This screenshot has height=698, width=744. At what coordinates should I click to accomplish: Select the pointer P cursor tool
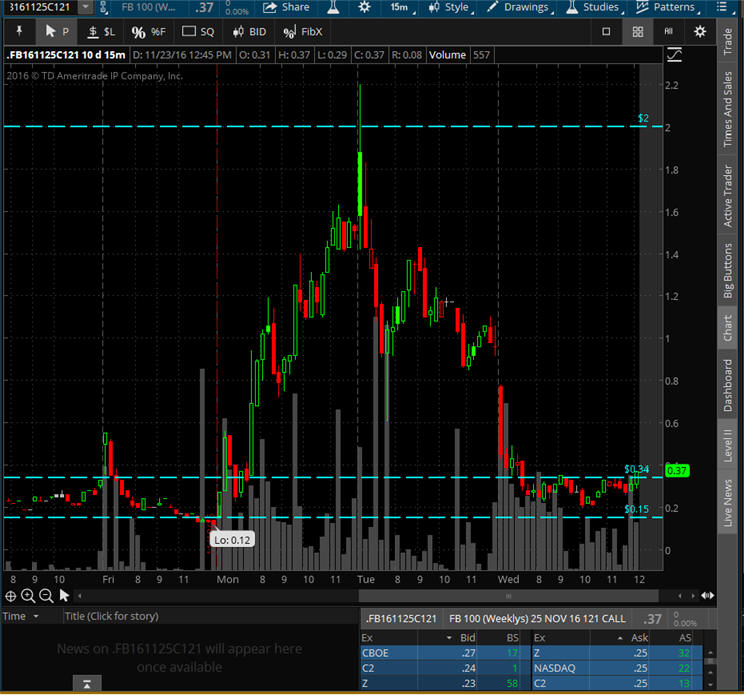tap(57, 32)
